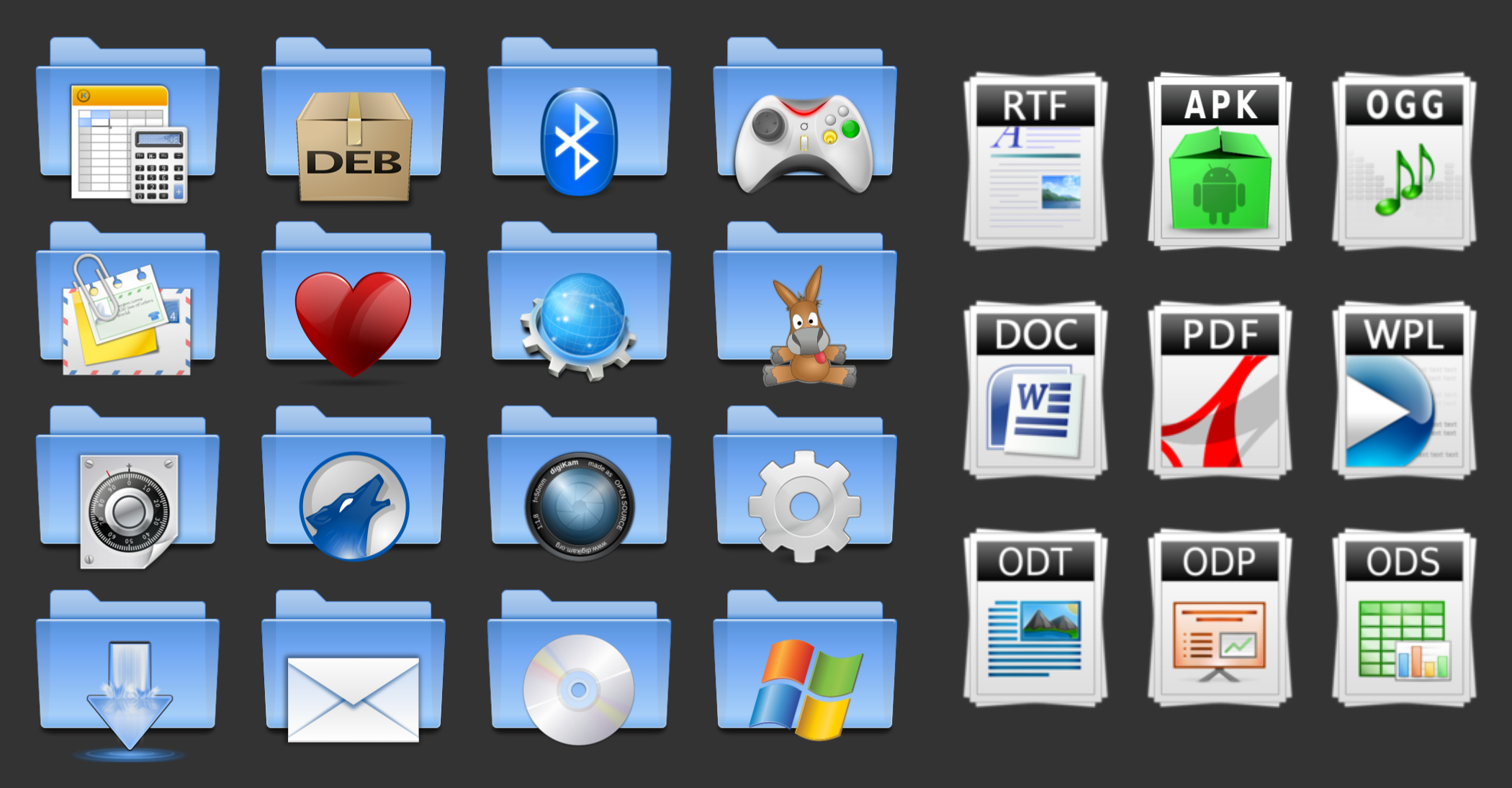This screenshot has height=788, width=1512.
Task: Select the blue howling wolf folder icon
Action: coord(354,484)
